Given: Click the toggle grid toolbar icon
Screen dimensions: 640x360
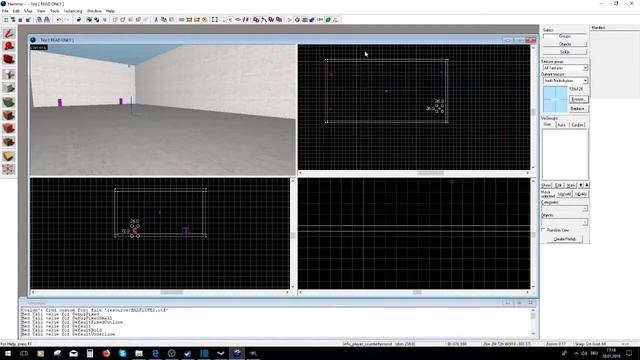Looking at the screenshot, I should [x=6, y=20].
